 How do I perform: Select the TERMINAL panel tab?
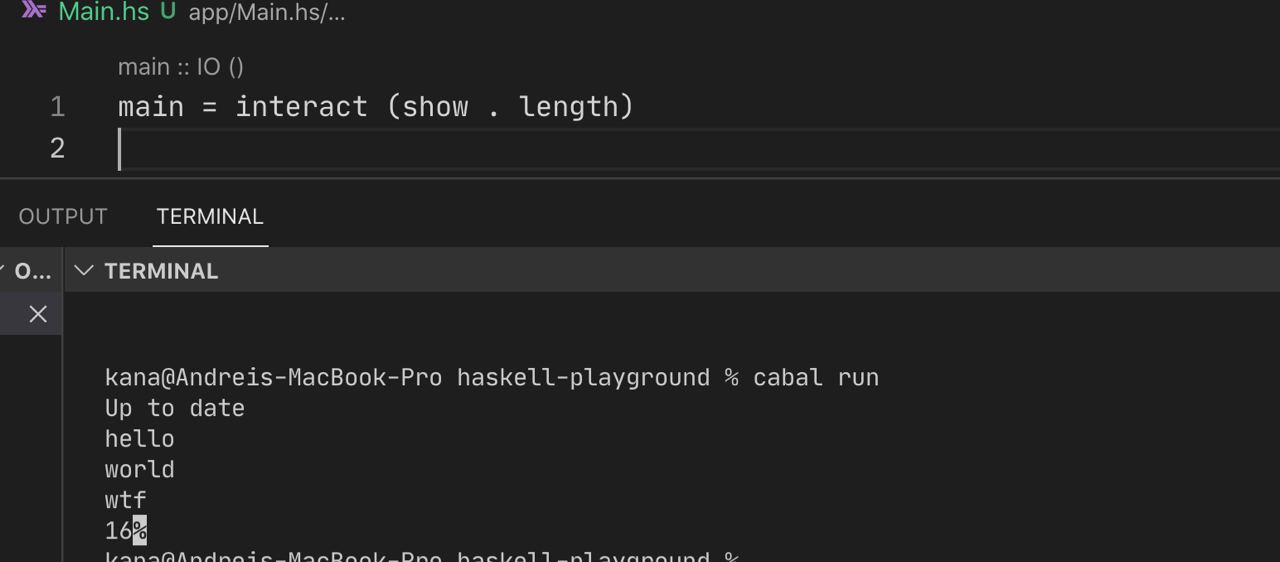pos(210,217)
